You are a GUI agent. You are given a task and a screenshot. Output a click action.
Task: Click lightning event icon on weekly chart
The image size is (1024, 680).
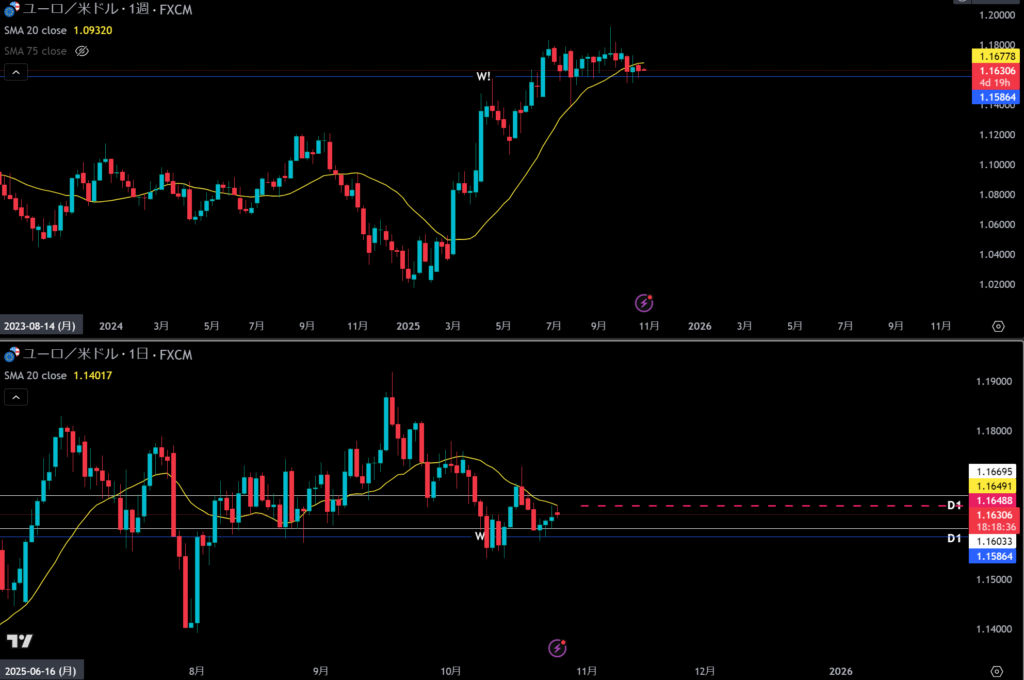point(645,301)
